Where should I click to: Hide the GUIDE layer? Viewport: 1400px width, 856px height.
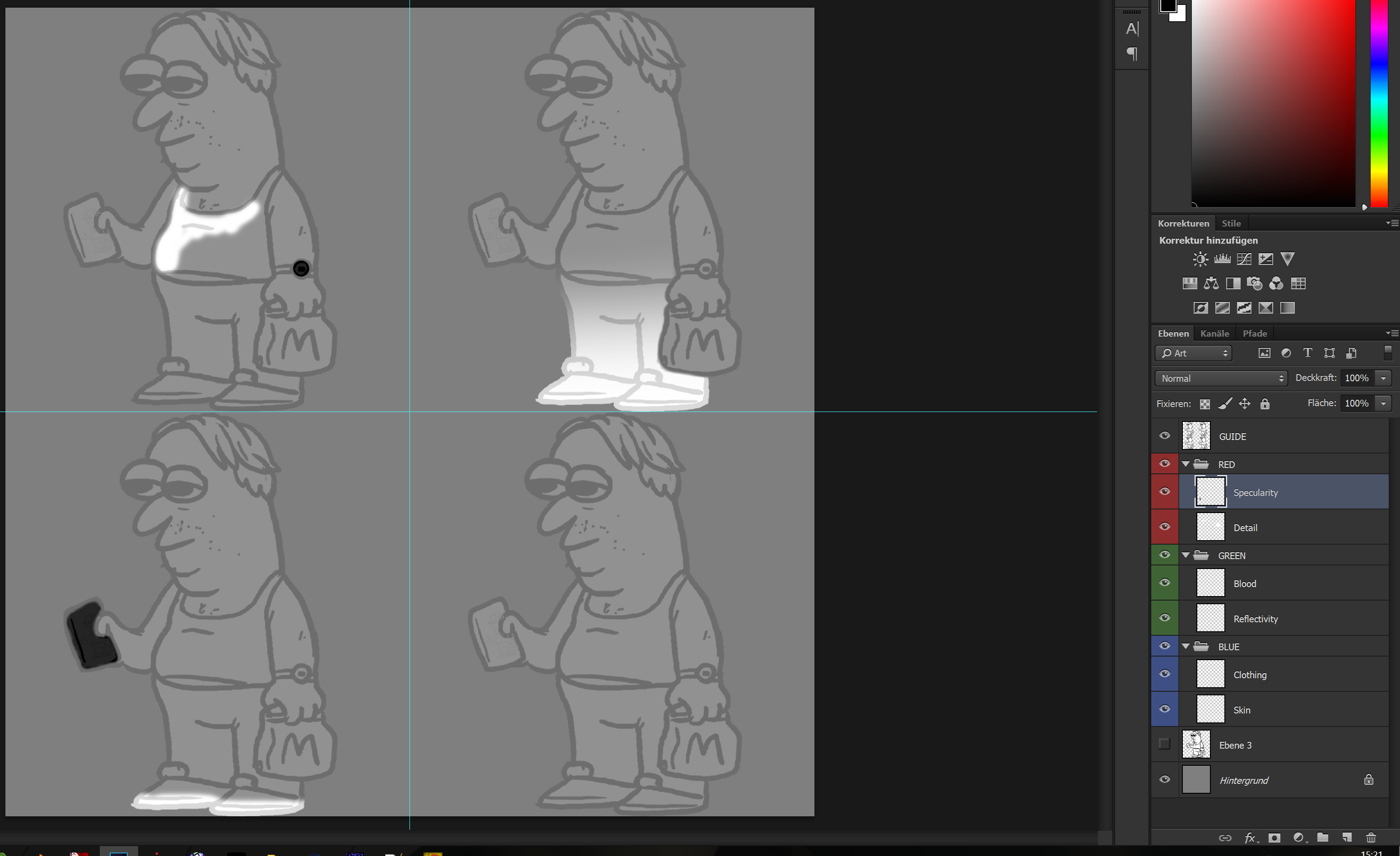click(x=1164, y=435)
